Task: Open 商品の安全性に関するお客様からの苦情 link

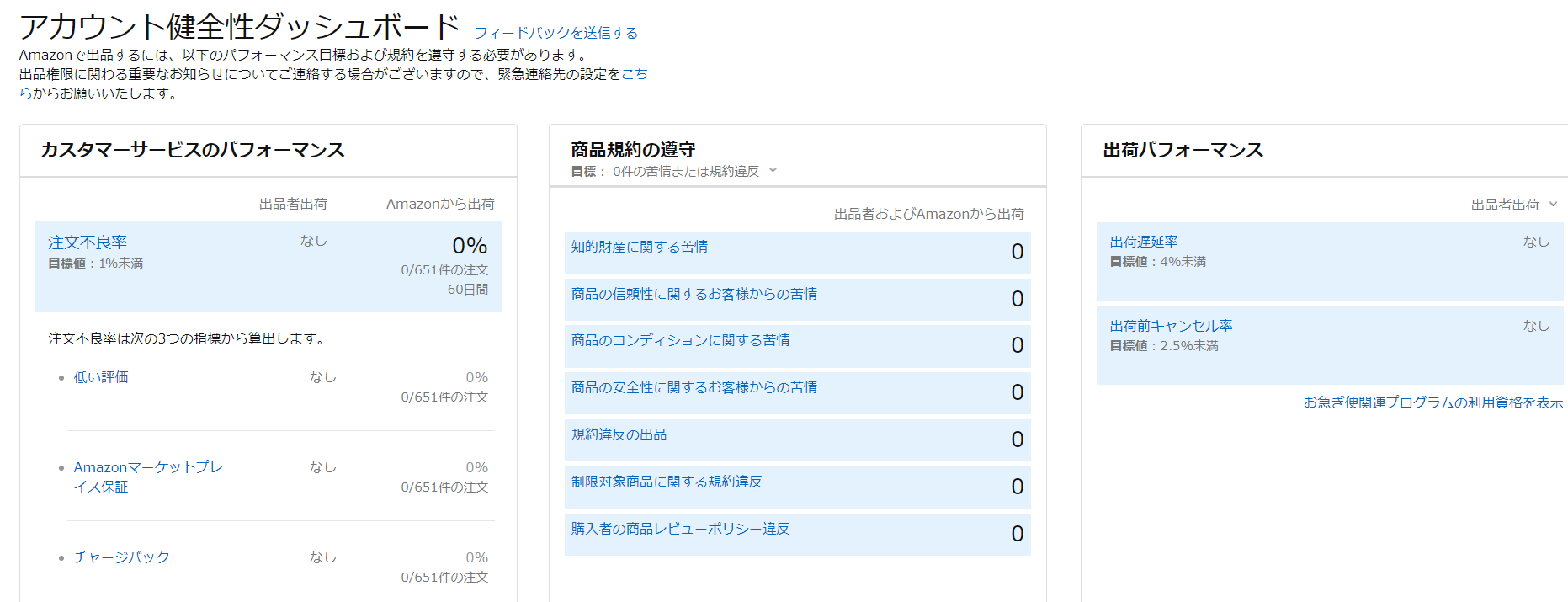Action: click(694, 387)
